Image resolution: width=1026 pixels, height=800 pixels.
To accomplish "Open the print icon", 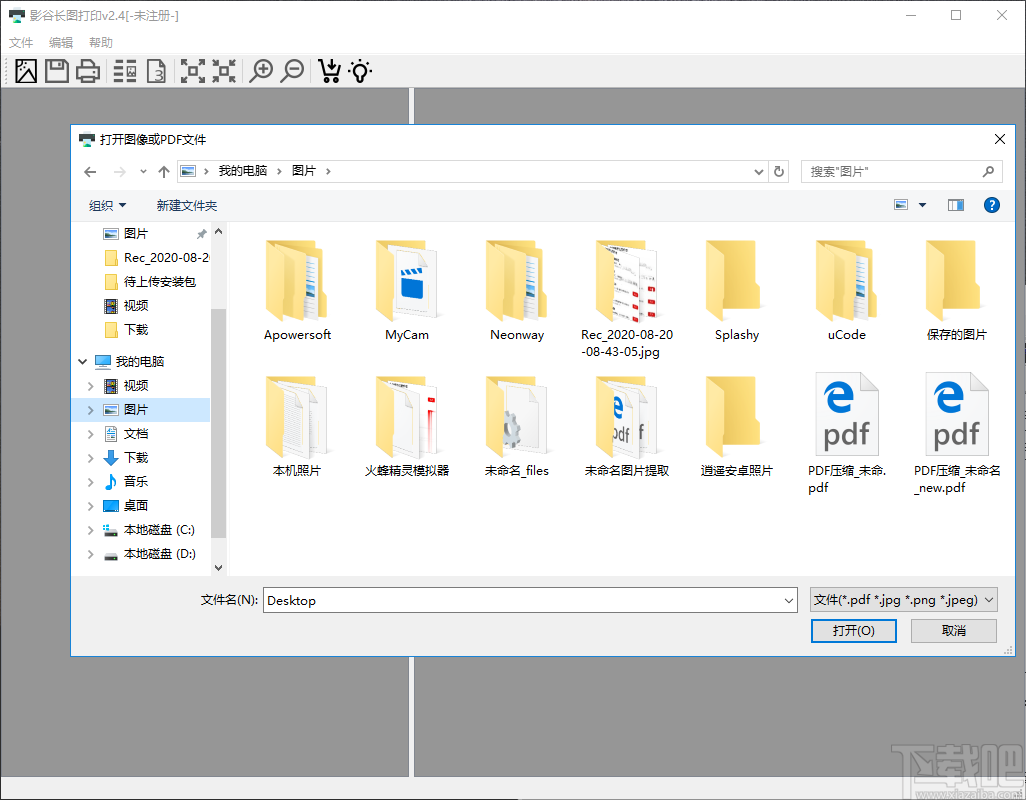I will pos(88,70).
